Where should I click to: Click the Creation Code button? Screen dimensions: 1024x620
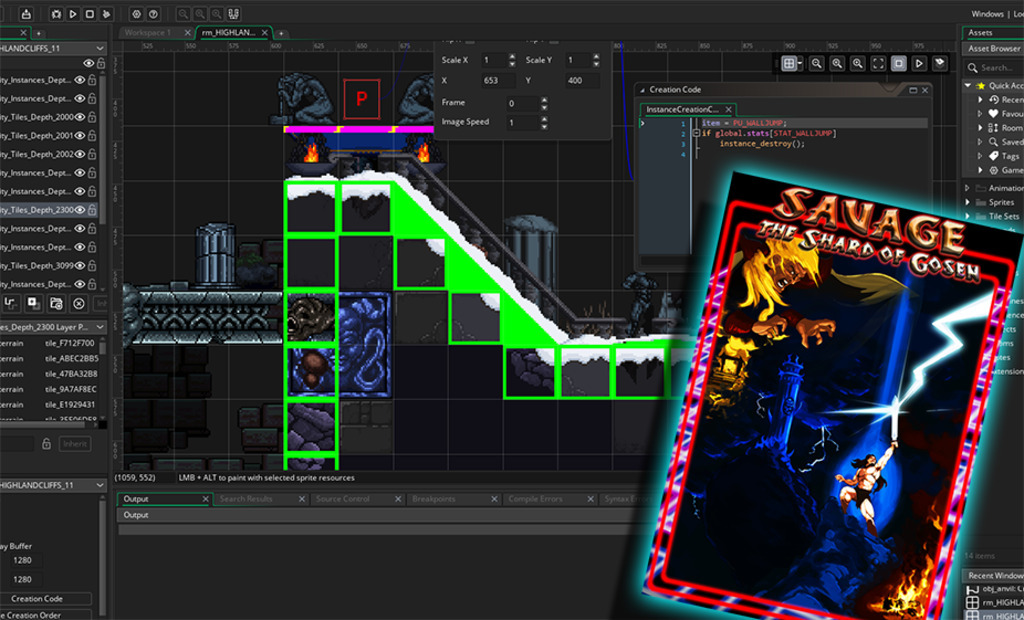(37, 599)
